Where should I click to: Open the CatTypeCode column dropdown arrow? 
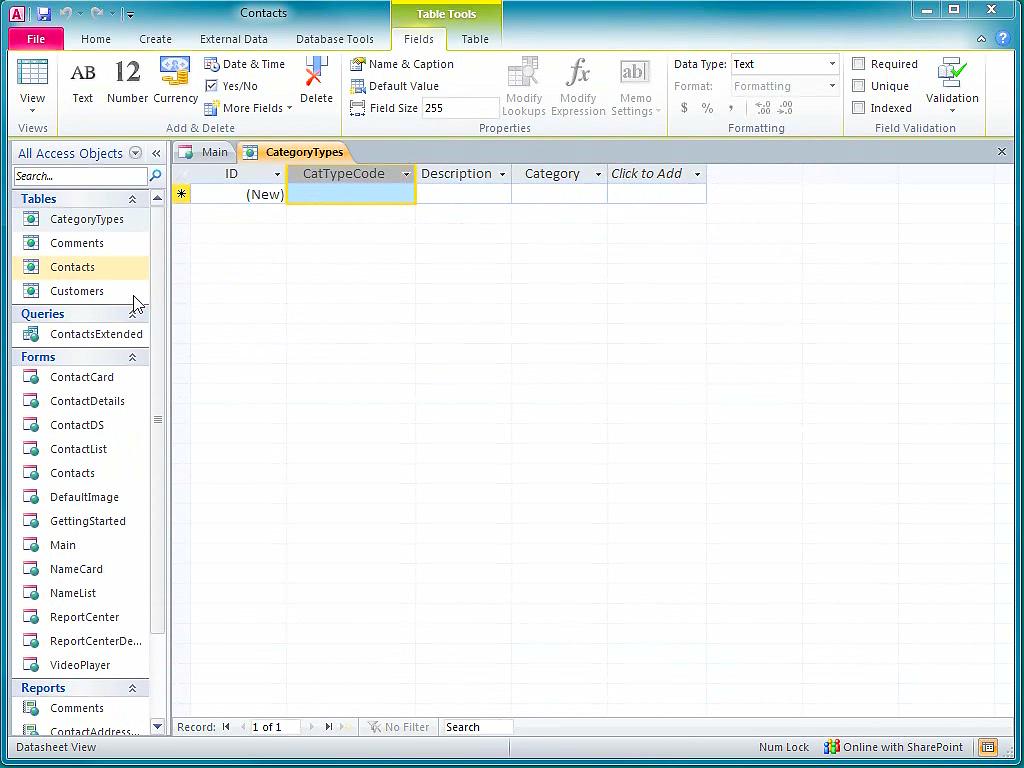[x=406, y=174]
